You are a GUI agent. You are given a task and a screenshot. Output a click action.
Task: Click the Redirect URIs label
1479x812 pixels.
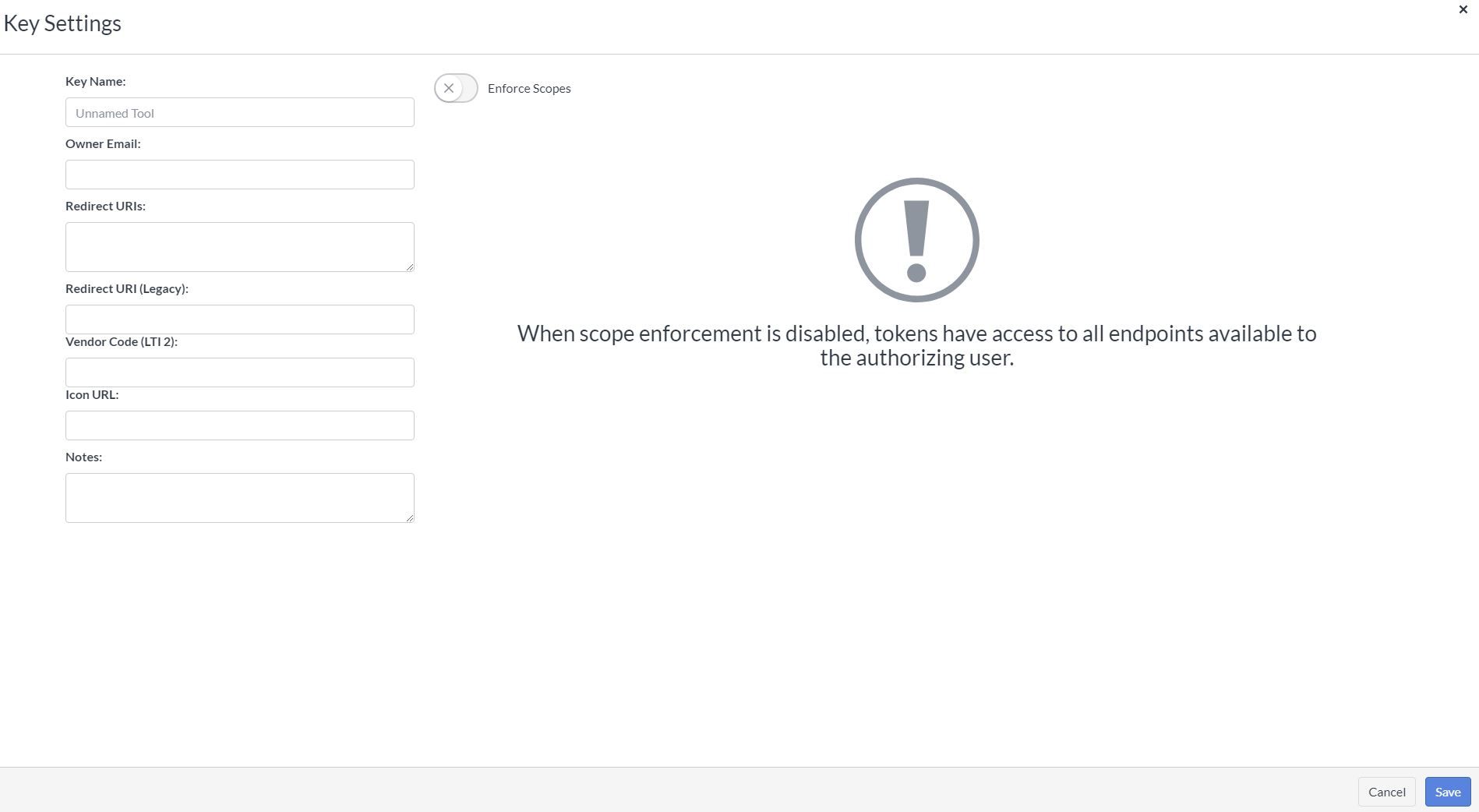click(105, 206)
